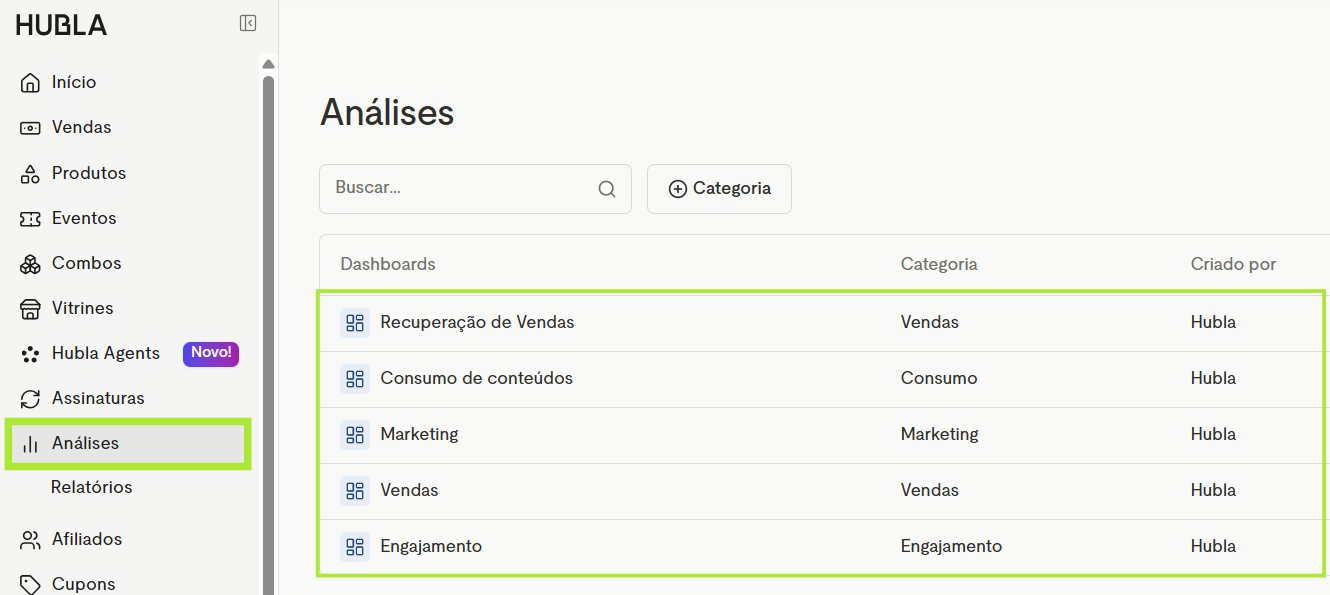This screenshot has height=595, width=1330.
Task: Click dashboard icon beside Consumo de conteúdos
Action: [355, 378]
